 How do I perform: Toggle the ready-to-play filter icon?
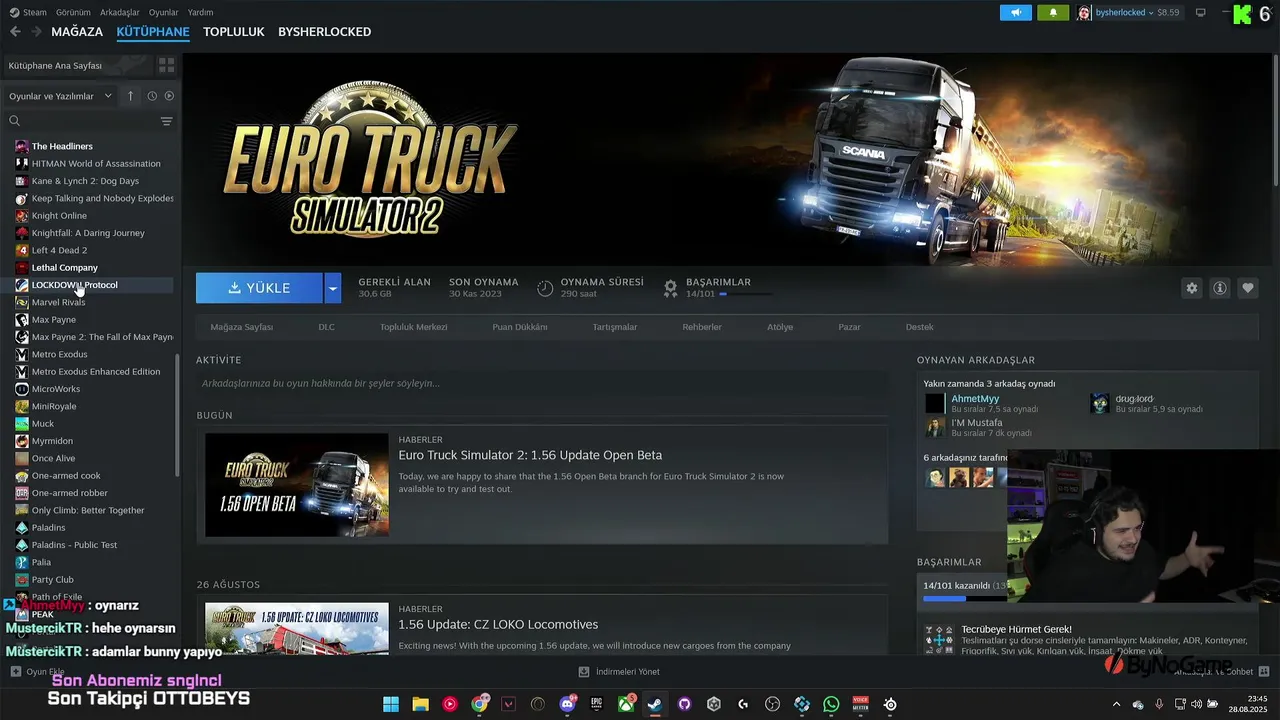coord(169,96)
